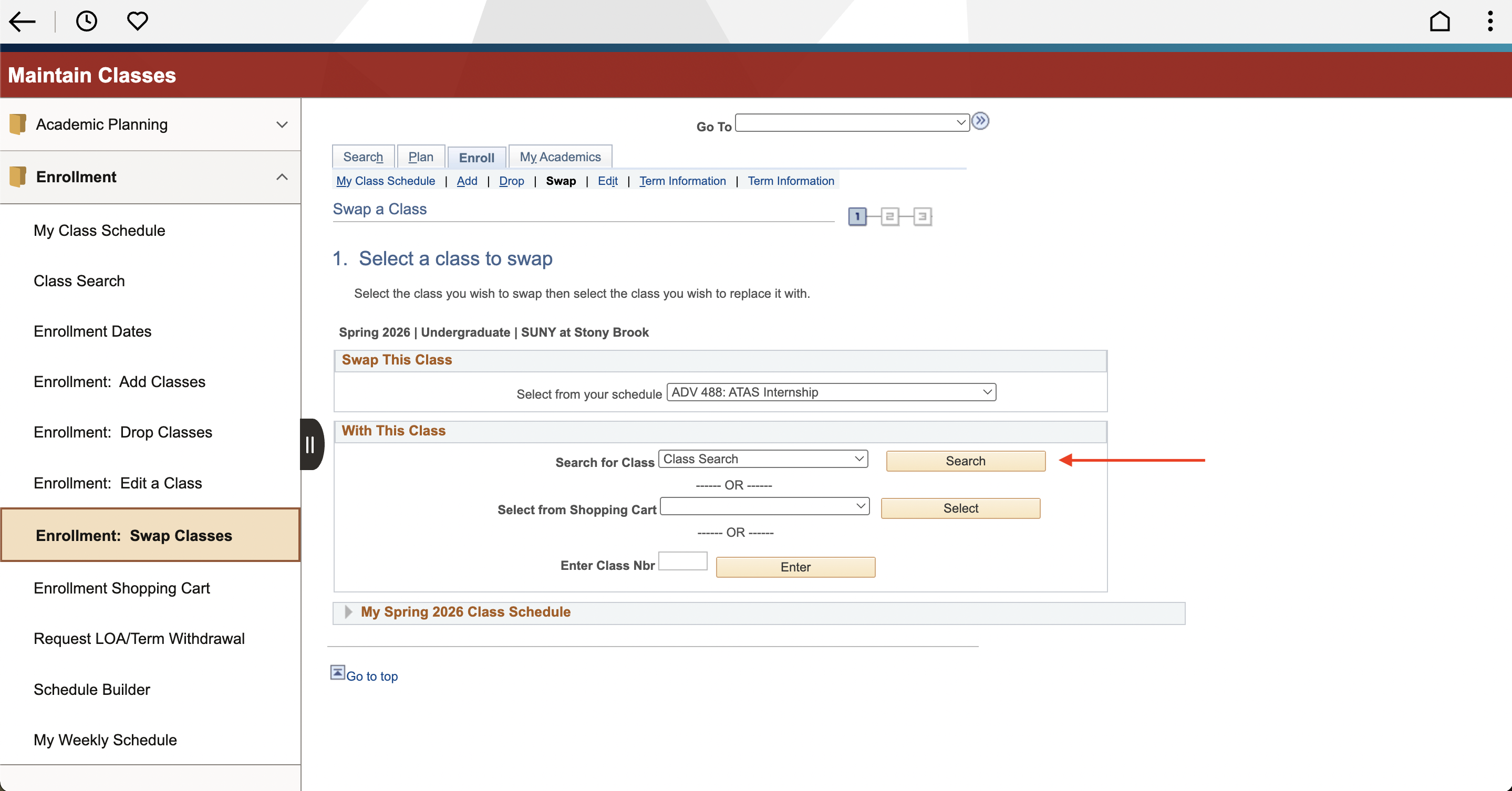Focus the Enter Class Nbr field

tap(682, 561)
